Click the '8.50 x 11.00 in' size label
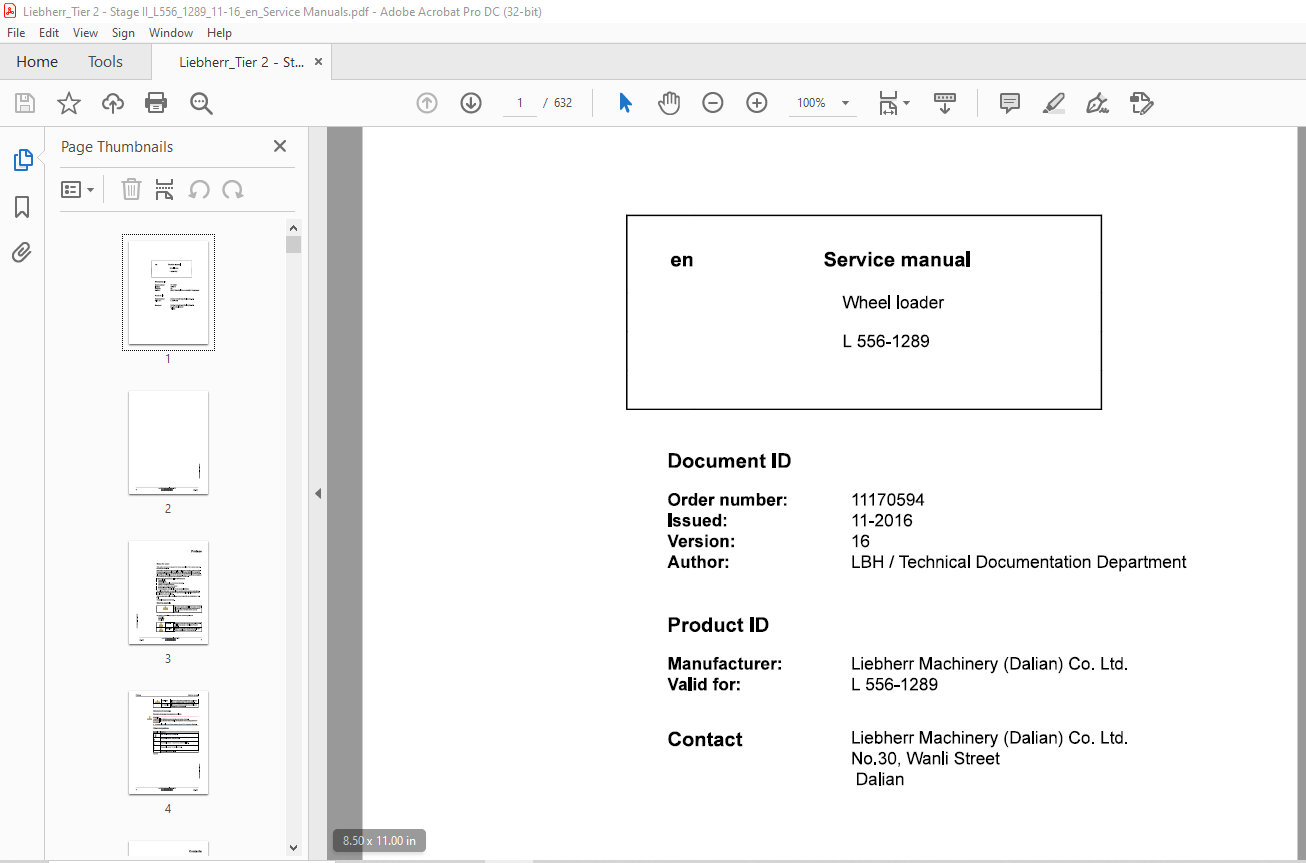 pos(379,840)
